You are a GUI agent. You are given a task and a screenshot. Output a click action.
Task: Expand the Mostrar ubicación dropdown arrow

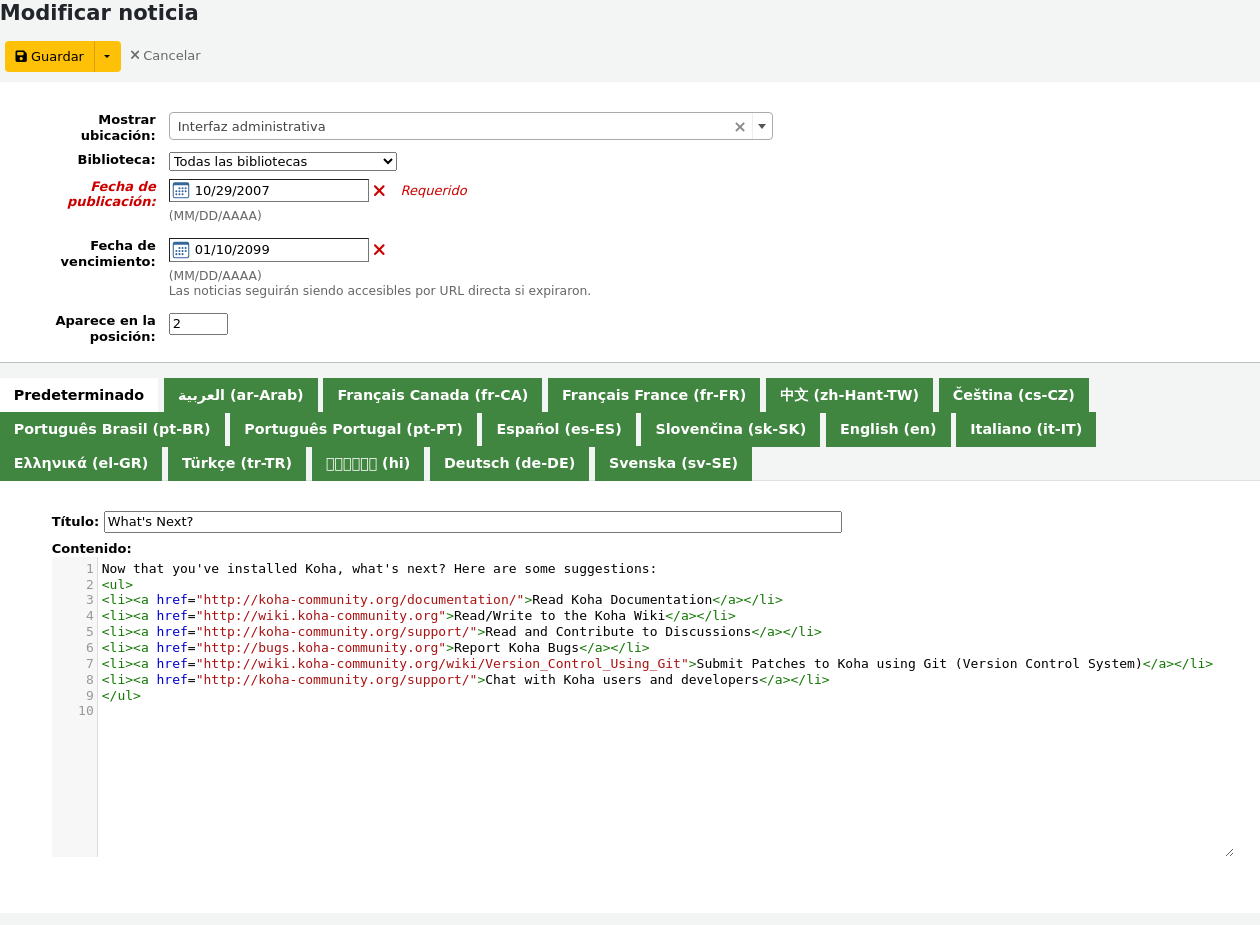(761, 126)
